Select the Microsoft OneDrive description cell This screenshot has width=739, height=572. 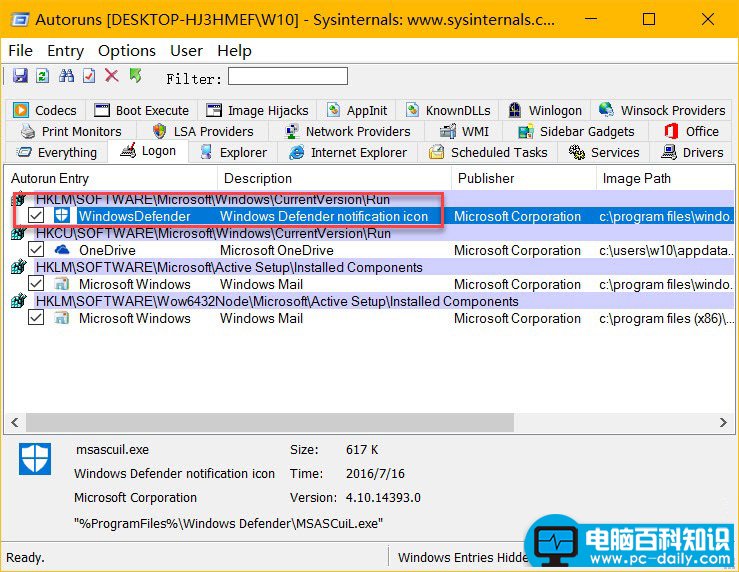click(x=277, y=250)
